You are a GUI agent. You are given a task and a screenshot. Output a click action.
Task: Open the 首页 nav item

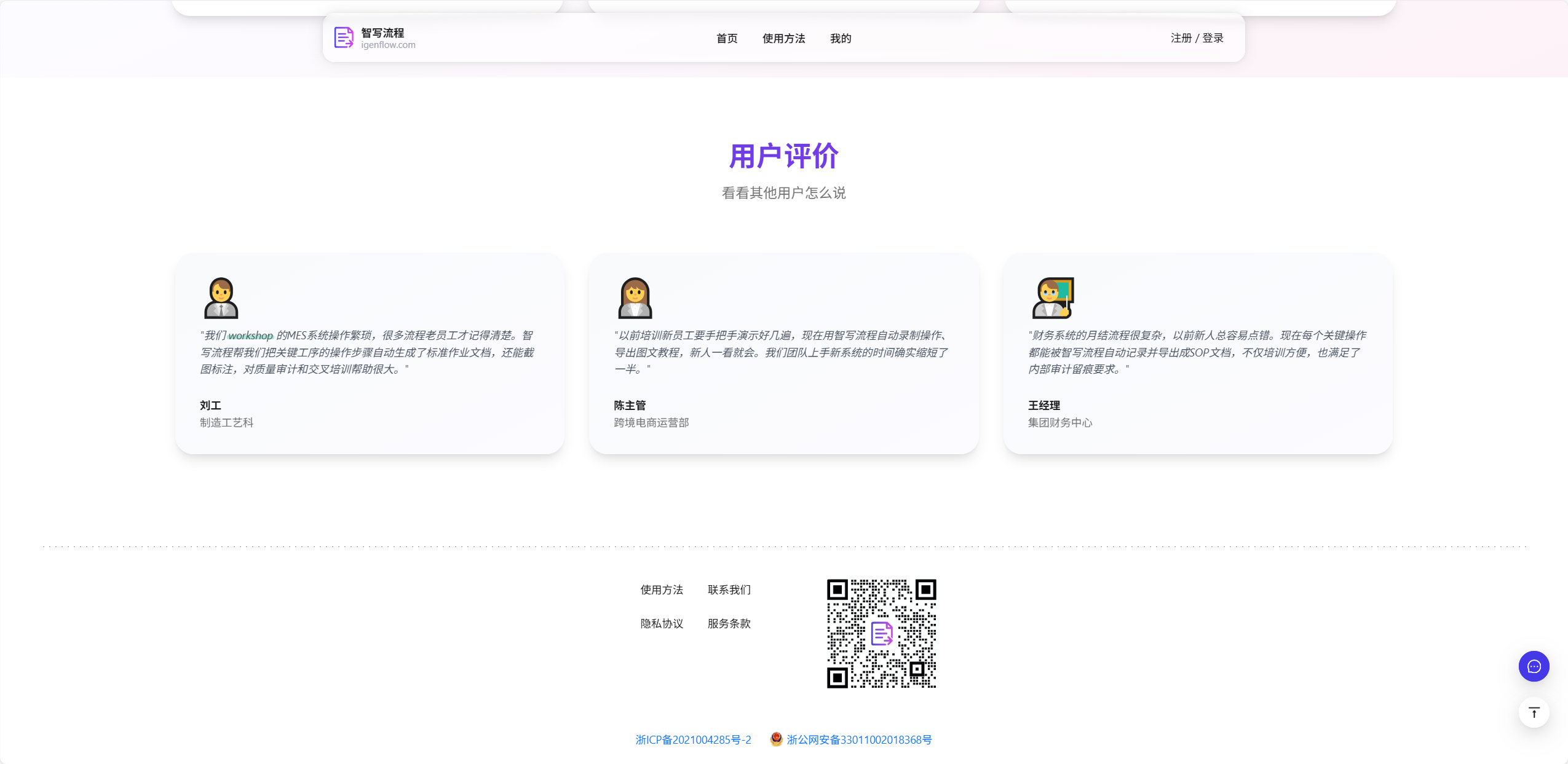[x=727, y=38]
